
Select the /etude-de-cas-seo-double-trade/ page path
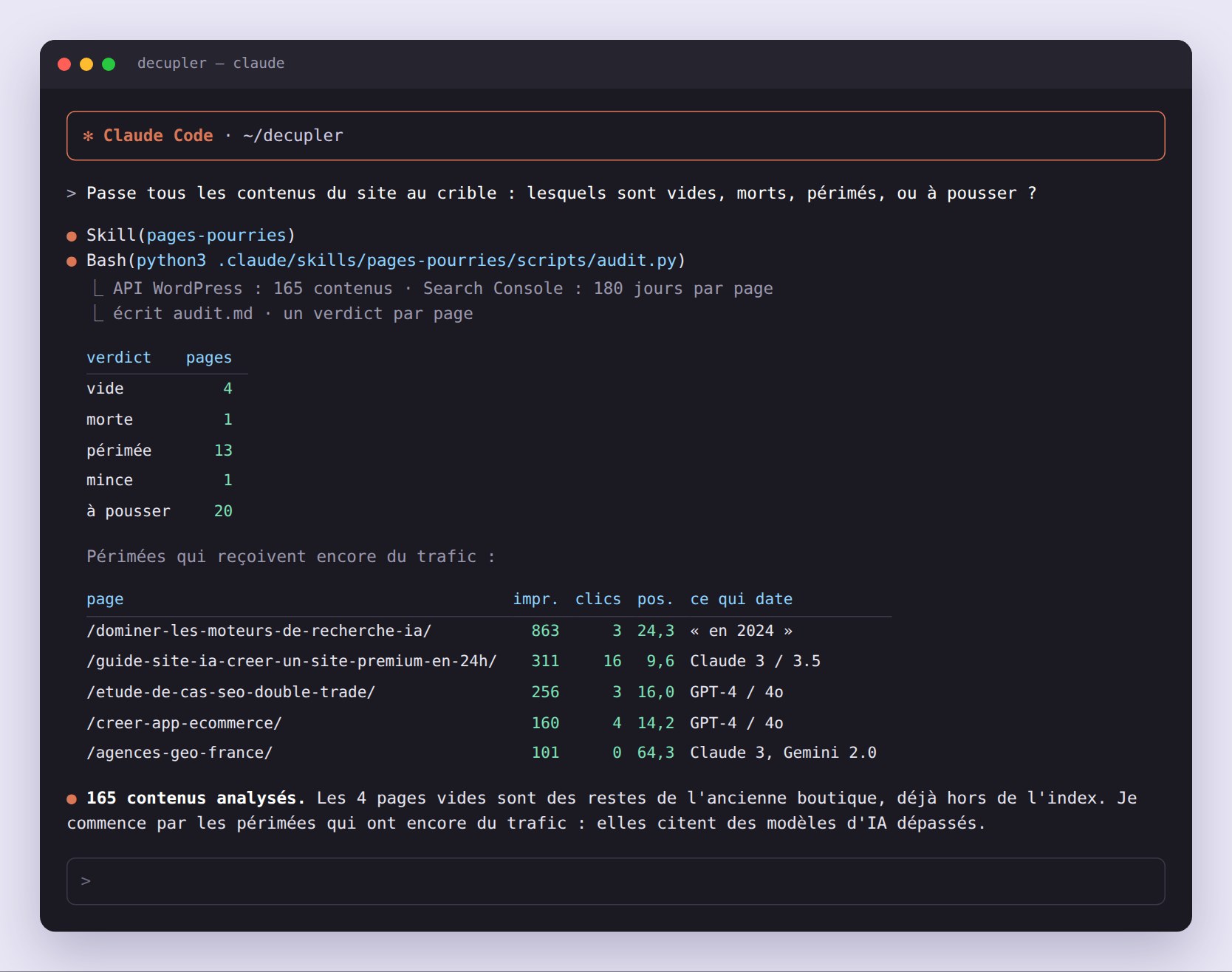[230, 692]
